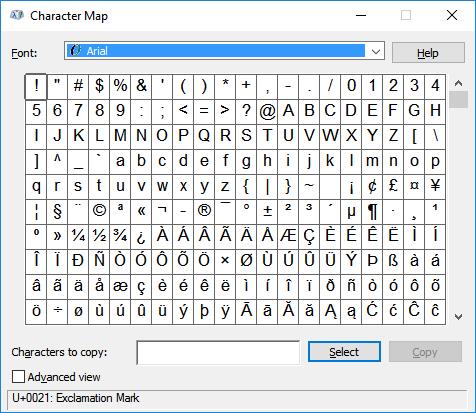Image resolution: width=476 pixels, height=413 pixels.
Task: Choose the pound sterling £ character
Action: (x=393, y=187)
